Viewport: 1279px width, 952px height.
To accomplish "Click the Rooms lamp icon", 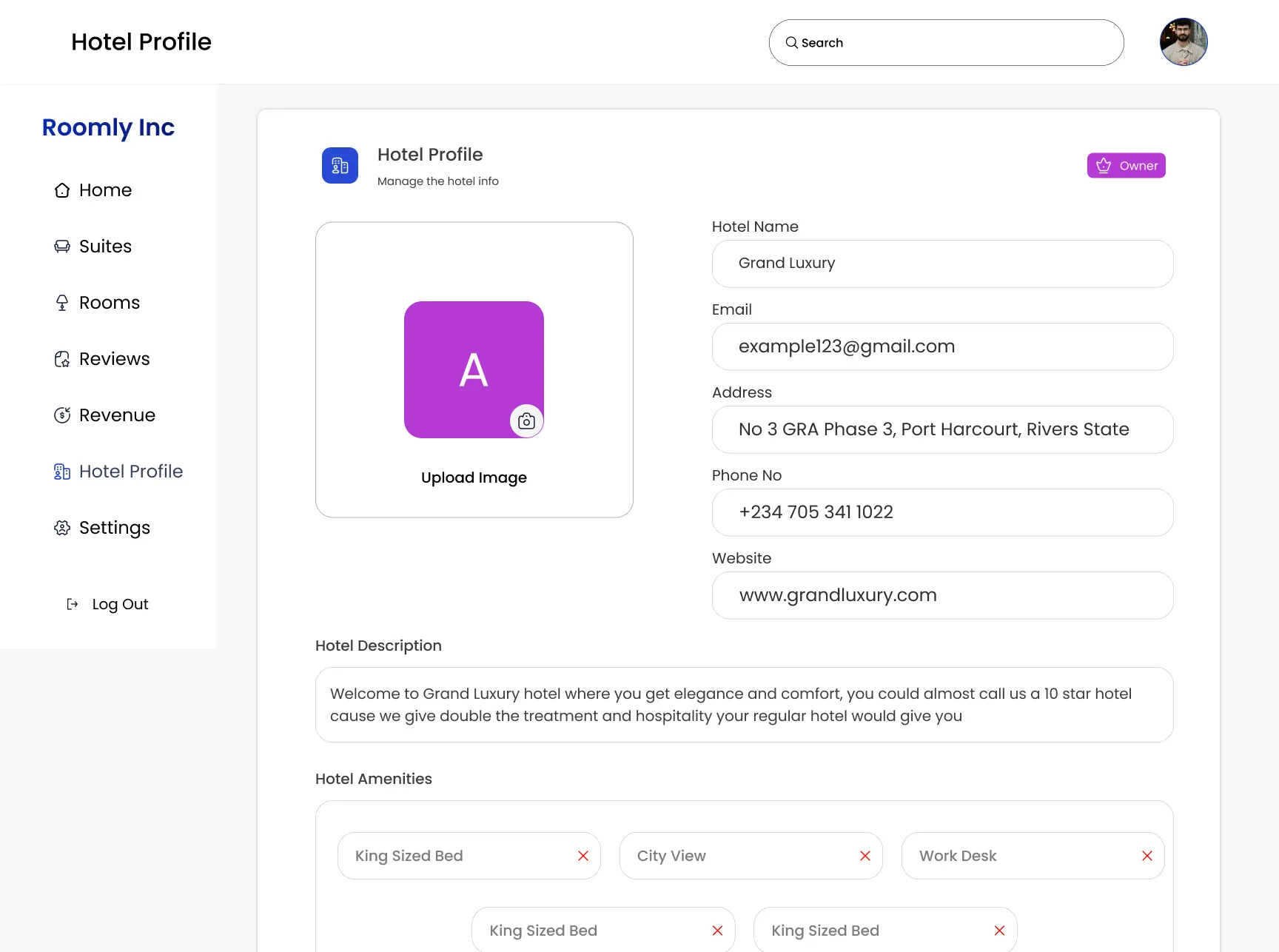I will pyautogui.click(x=62, y=303).
